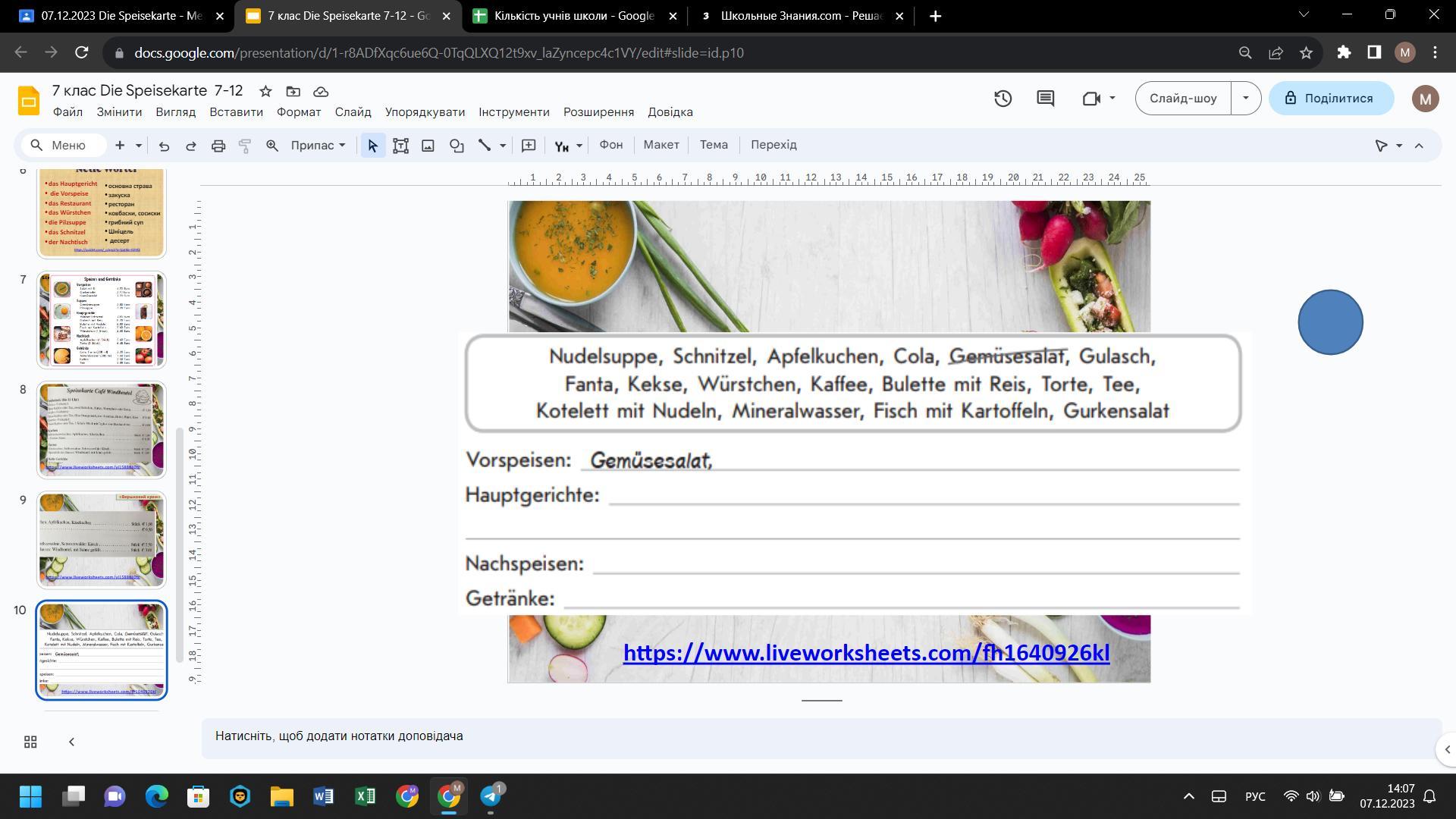1456x819 pixels.
Task: Switch to grid view
Action: point(30,742)
